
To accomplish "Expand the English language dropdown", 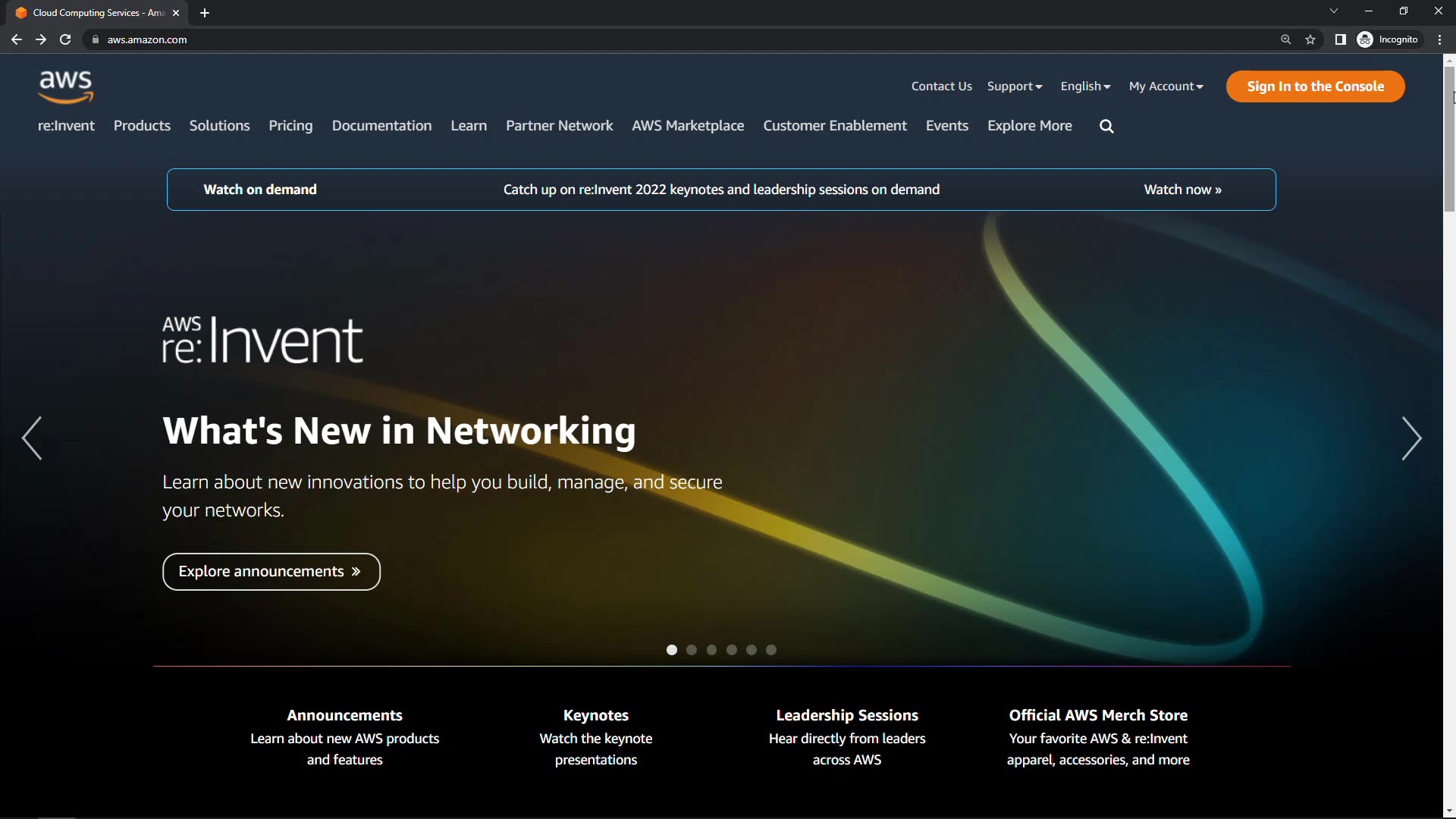I will [x=1085, y=86].
